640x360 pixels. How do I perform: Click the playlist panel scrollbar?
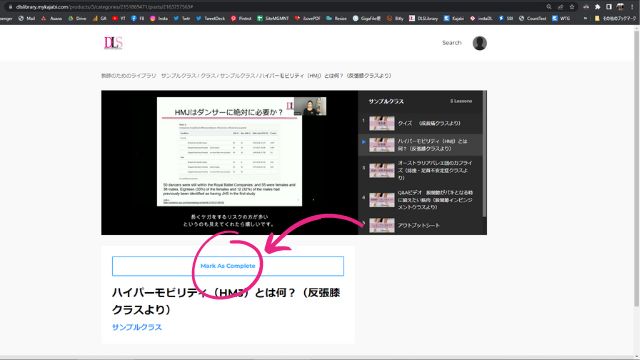pos(484,153)
